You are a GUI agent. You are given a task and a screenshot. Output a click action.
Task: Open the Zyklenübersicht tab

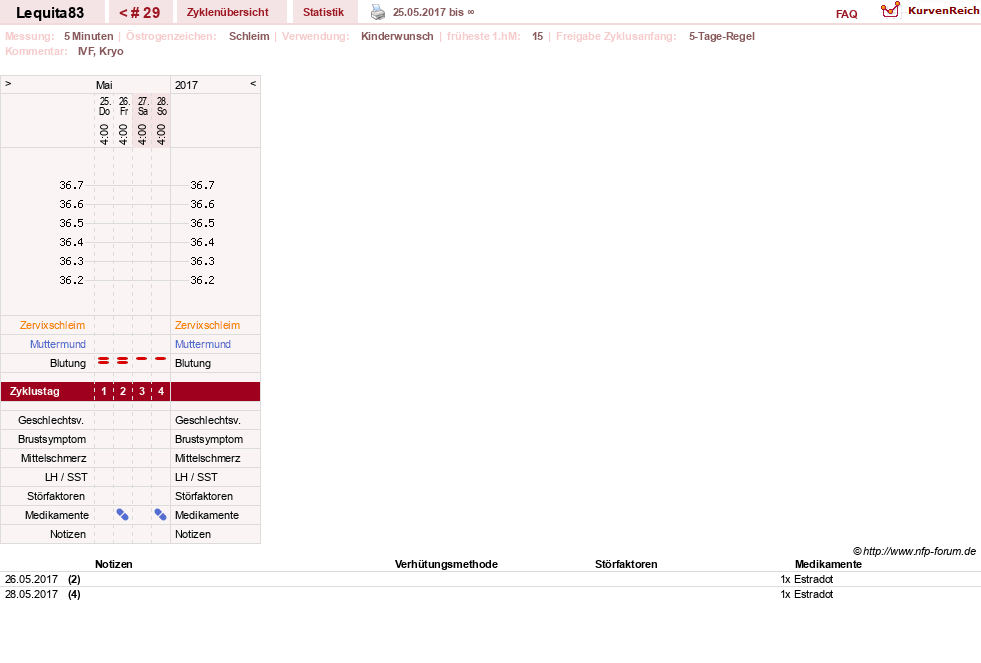(x=228, y=13)
